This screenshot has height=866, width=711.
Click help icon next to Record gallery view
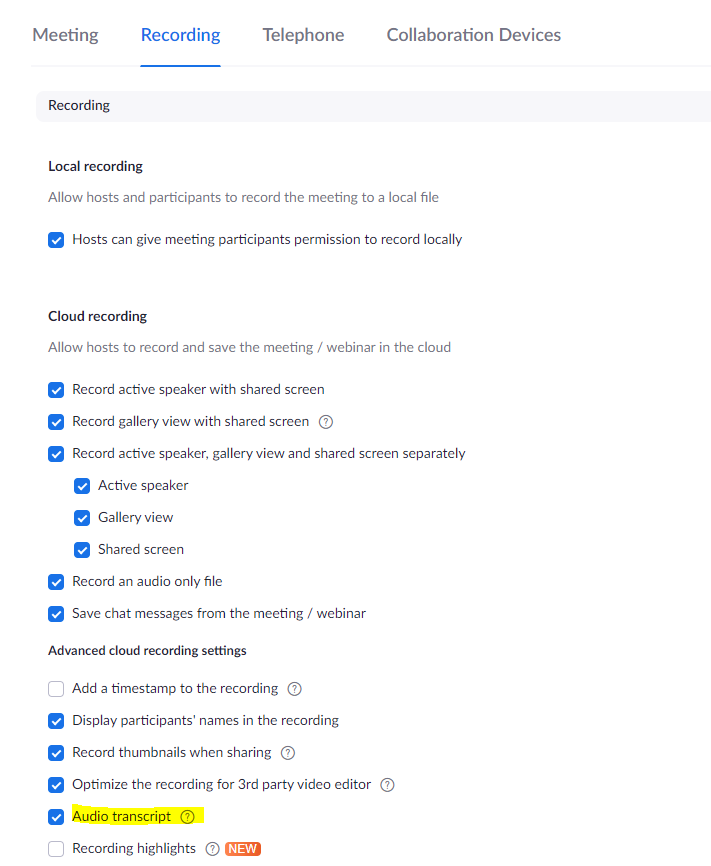[x=325, y=422]
